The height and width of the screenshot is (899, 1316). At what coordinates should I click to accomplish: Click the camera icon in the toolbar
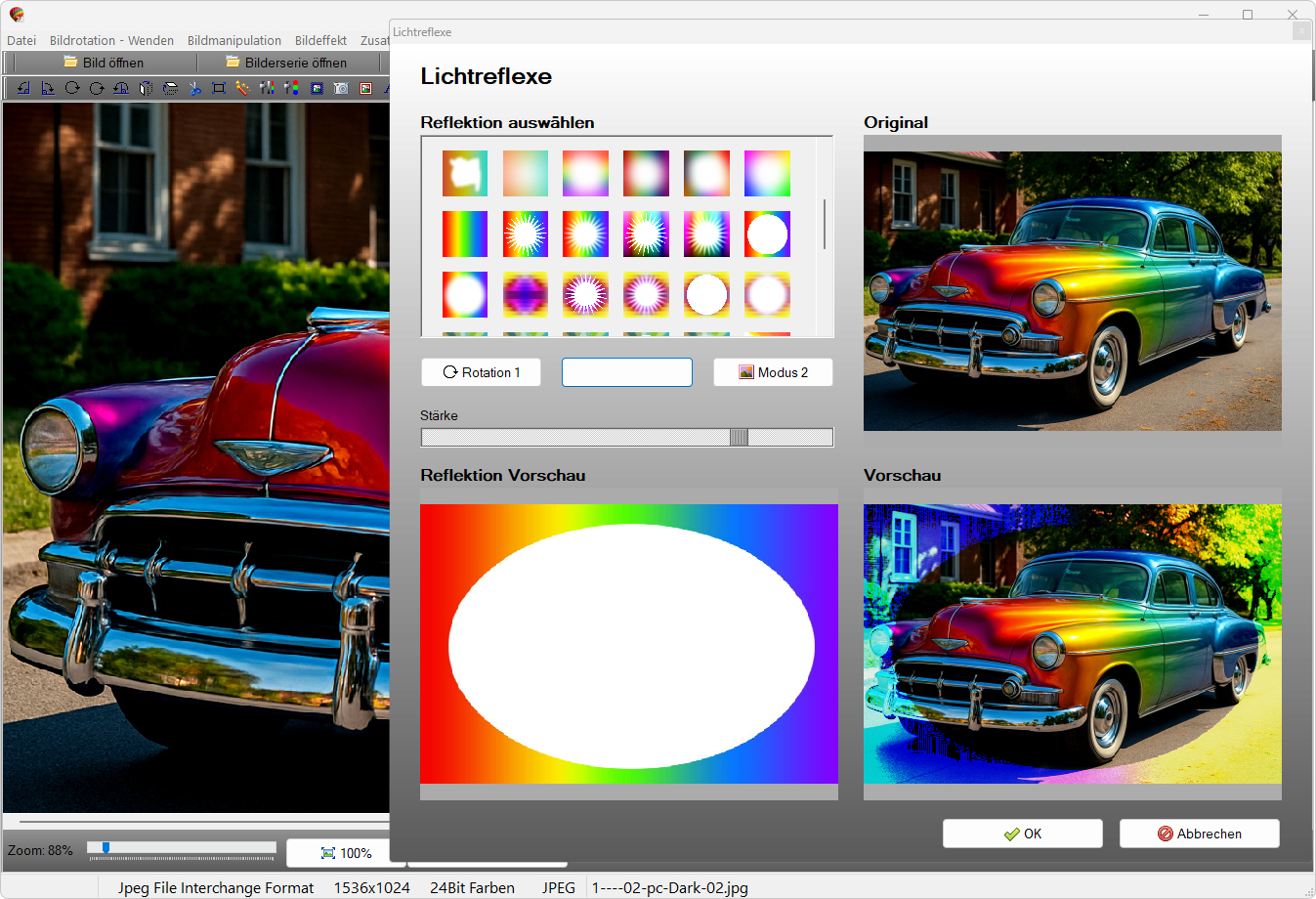(341, 88)
